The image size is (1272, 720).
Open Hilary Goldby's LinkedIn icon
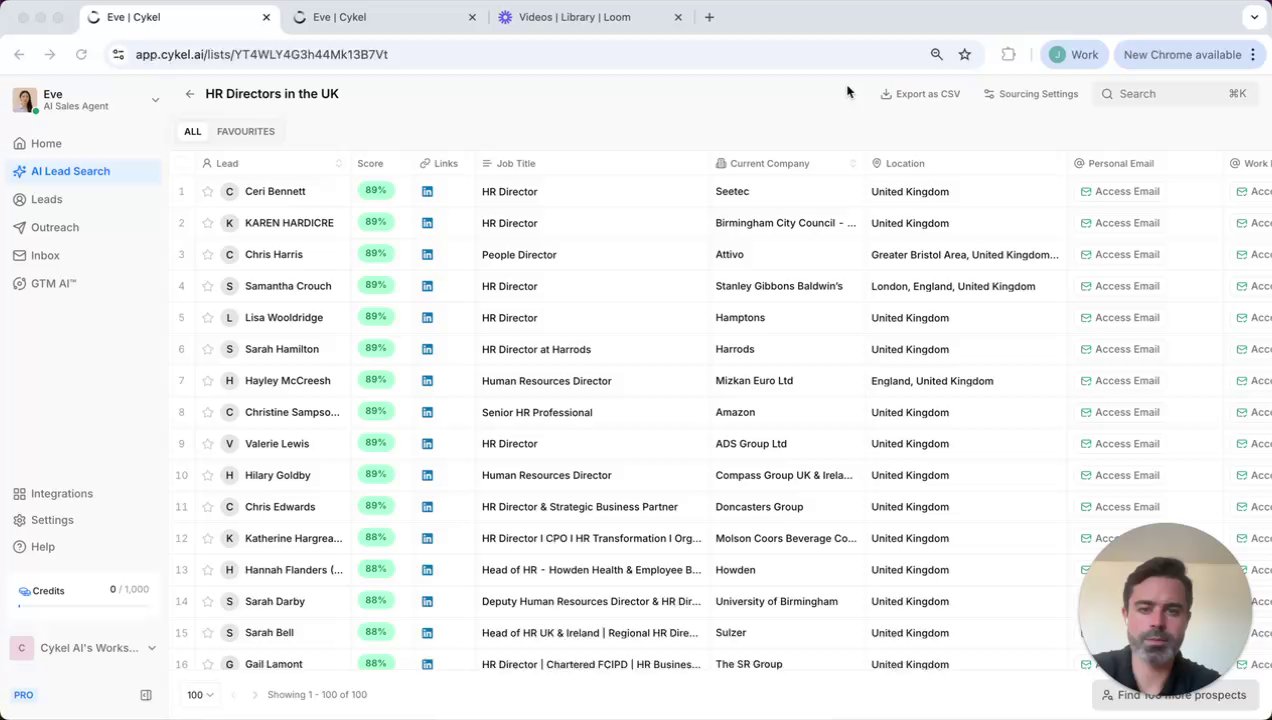point(427,475)
